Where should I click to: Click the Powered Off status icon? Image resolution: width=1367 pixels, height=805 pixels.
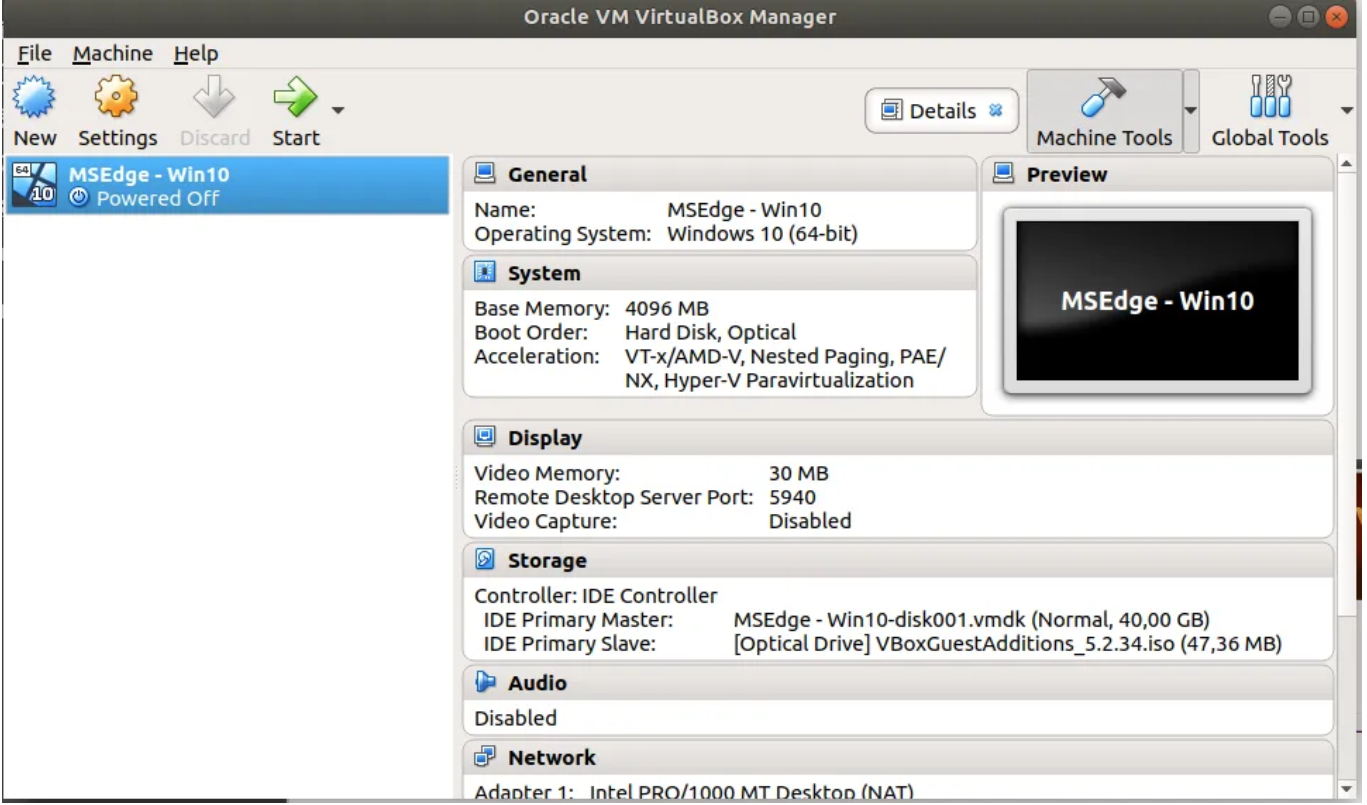(79, 198)
